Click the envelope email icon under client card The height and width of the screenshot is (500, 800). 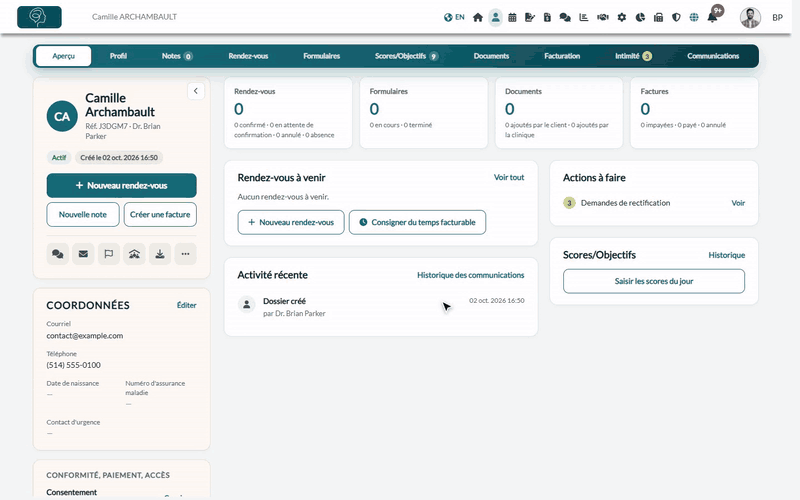[x=83, y=254]
